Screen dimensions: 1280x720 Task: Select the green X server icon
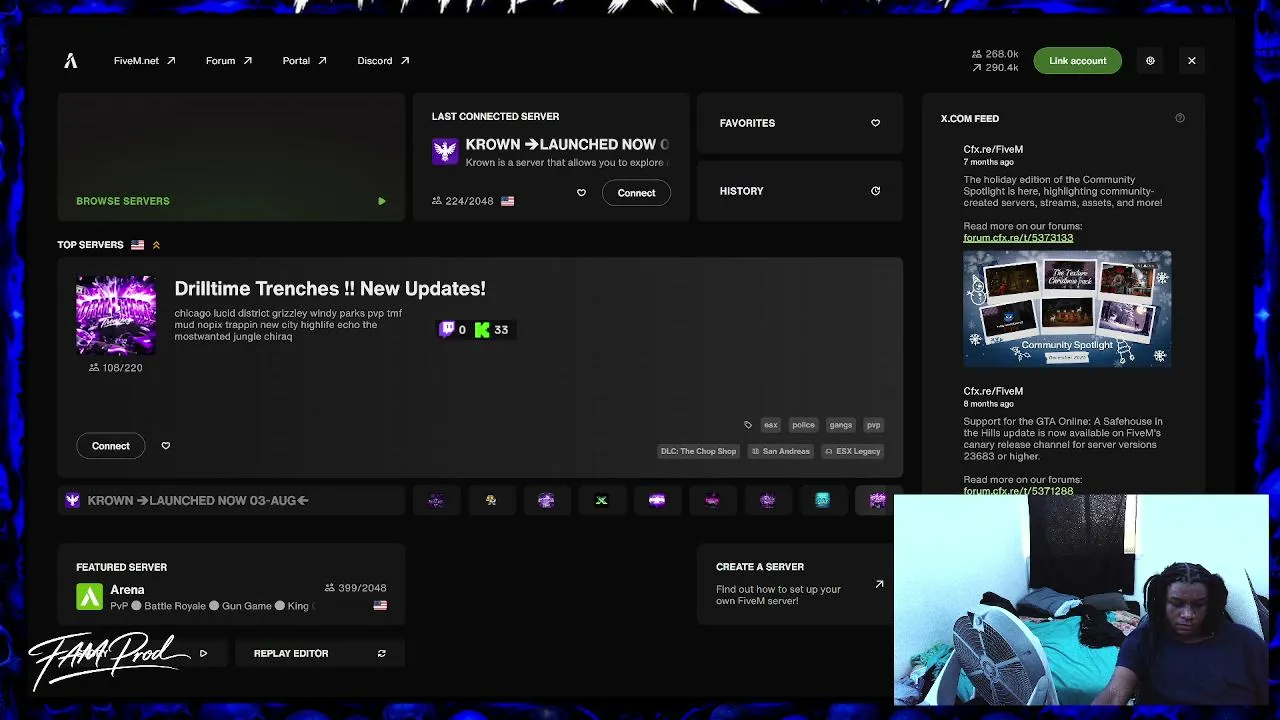tap(601, 500)
